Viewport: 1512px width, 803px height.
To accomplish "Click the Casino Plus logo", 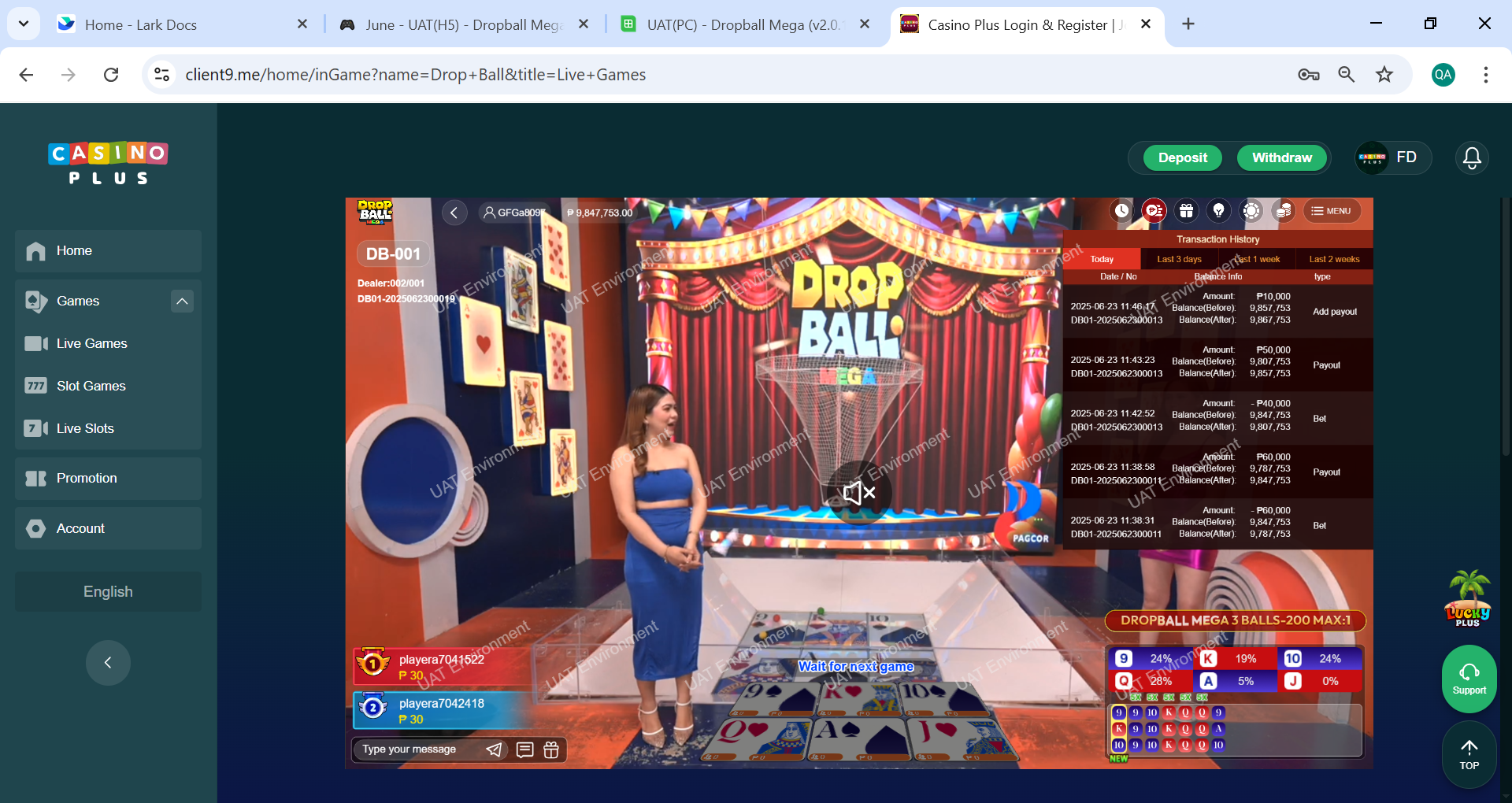I will coord(108,164).
